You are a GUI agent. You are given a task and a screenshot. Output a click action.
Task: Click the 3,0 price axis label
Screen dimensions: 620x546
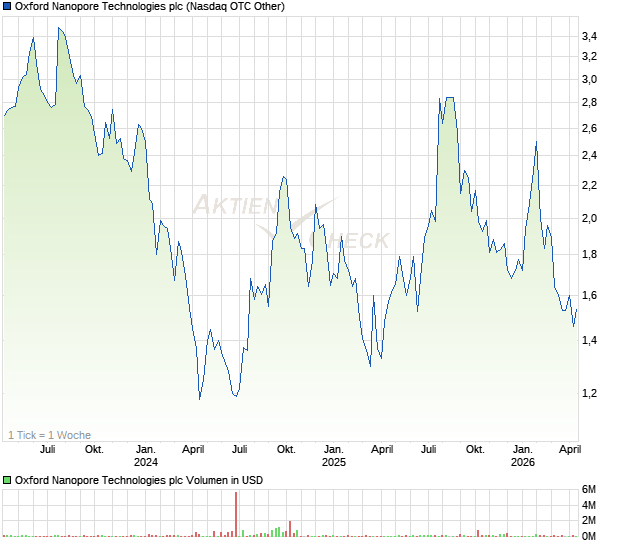[x=589, y=79]
